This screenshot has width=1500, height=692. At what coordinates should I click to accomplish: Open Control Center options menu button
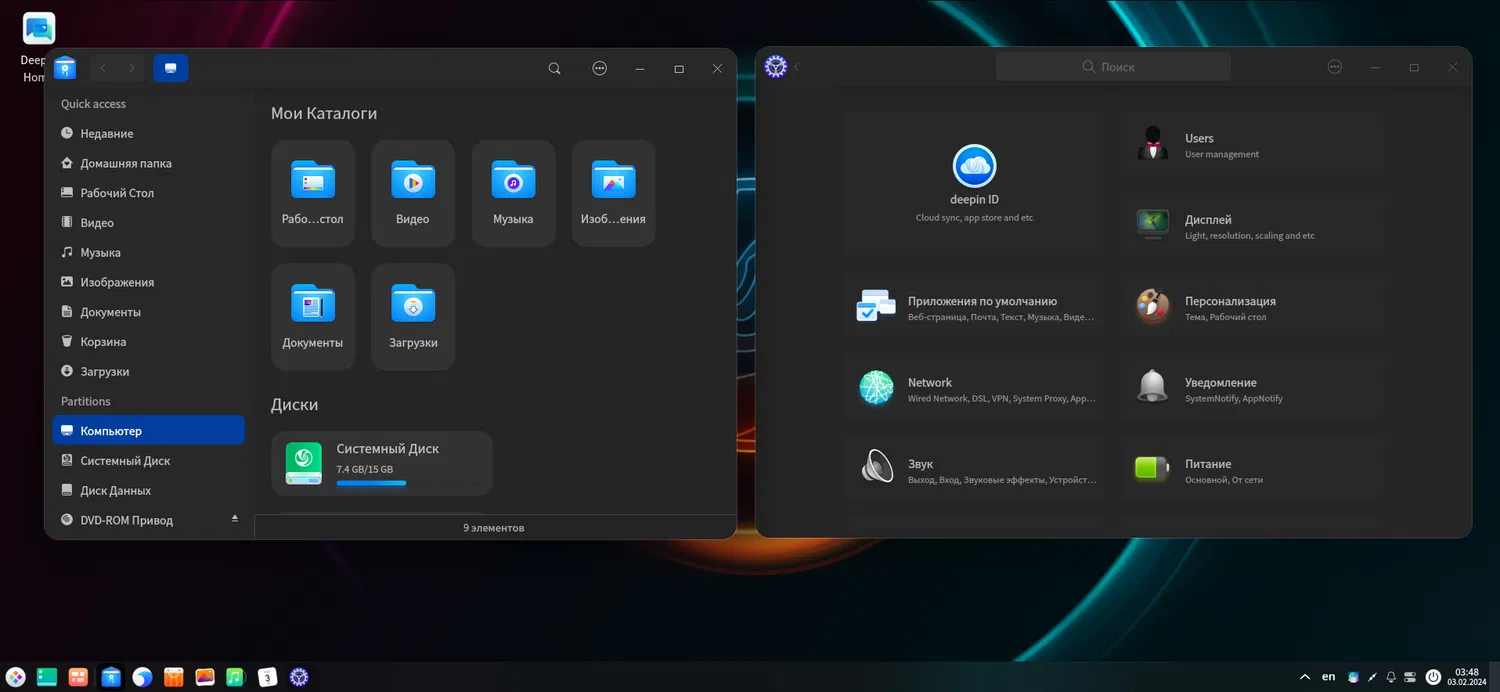pyautogui.click(x=1334, y=67)
